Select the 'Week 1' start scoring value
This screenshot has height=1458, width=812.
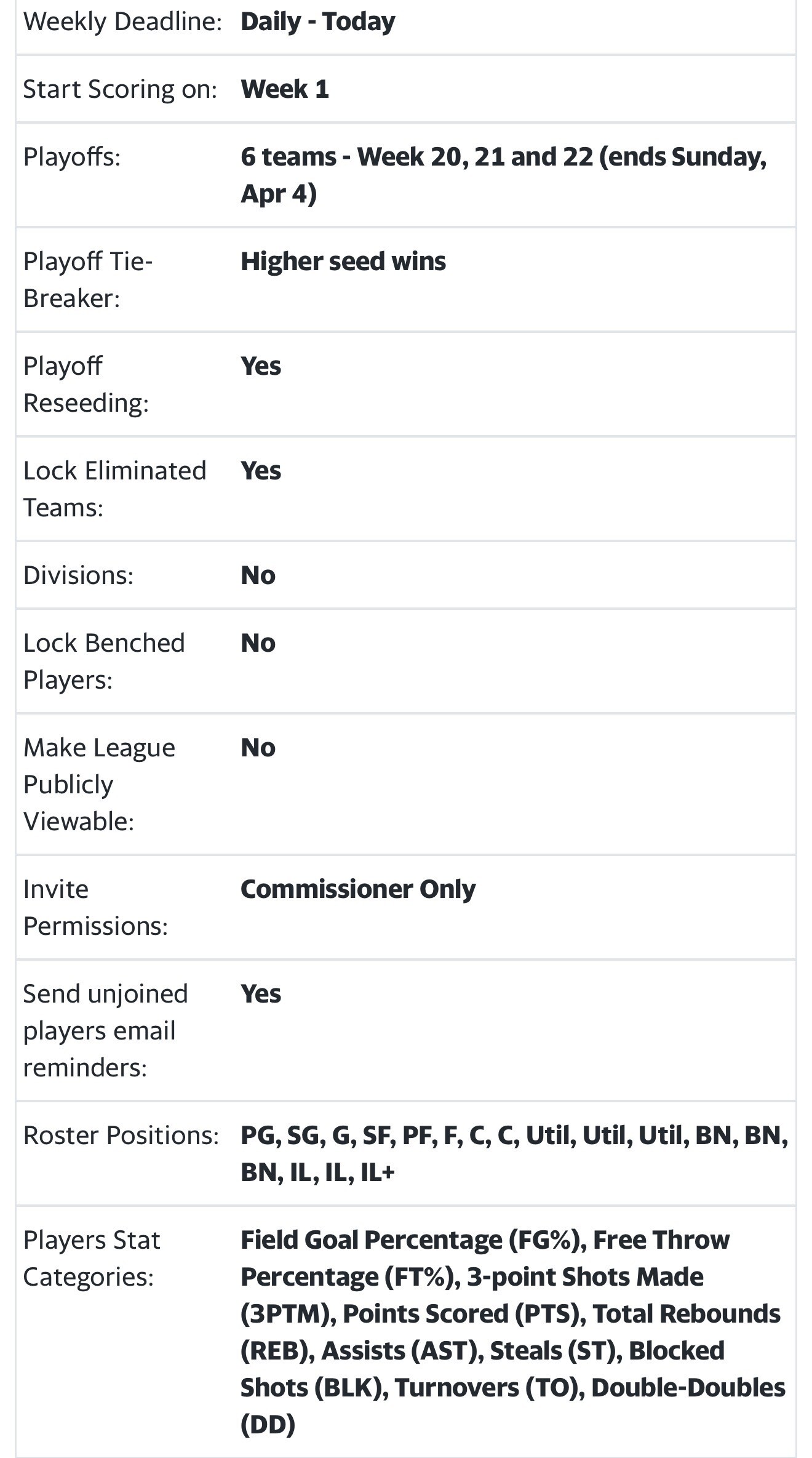(284, 89)
